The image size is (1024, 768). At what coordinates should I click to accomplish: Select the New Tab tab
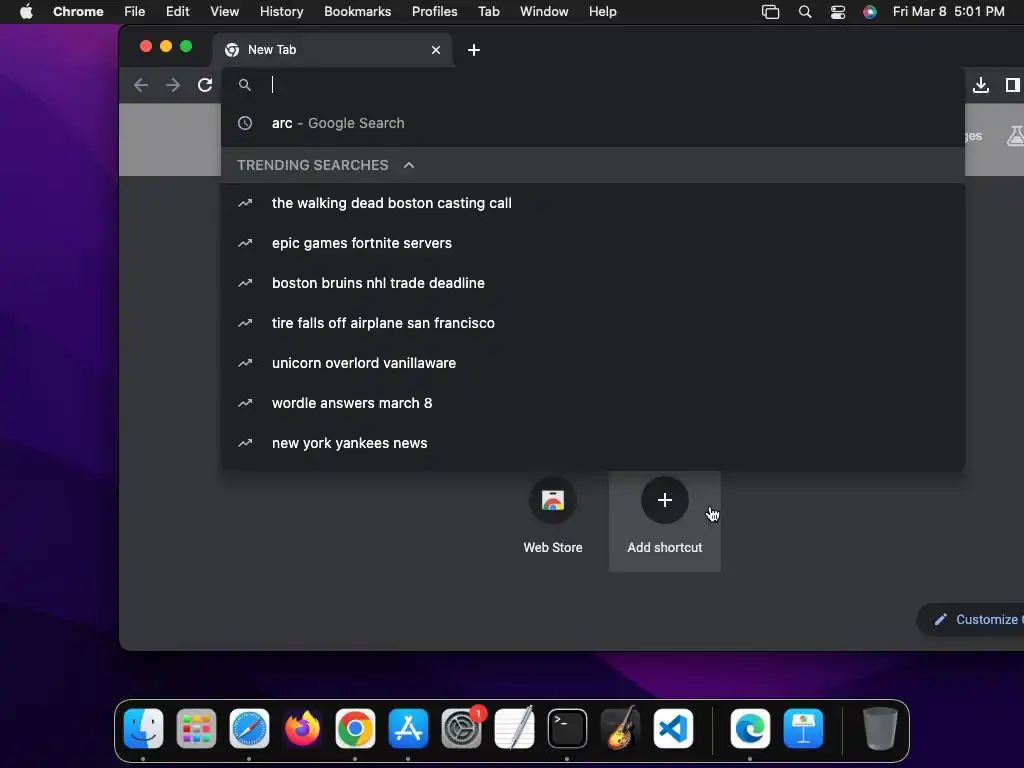[333, 50]
